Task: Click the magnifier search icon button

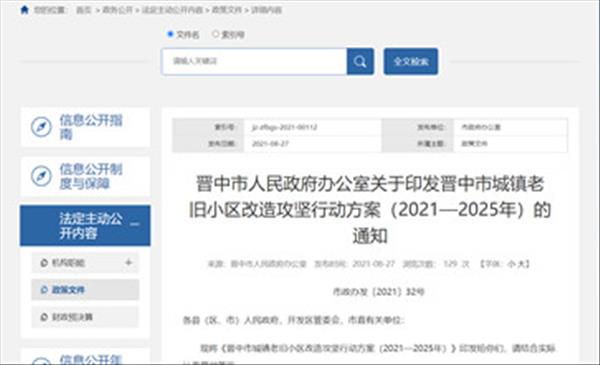Action: click(360, 62)
